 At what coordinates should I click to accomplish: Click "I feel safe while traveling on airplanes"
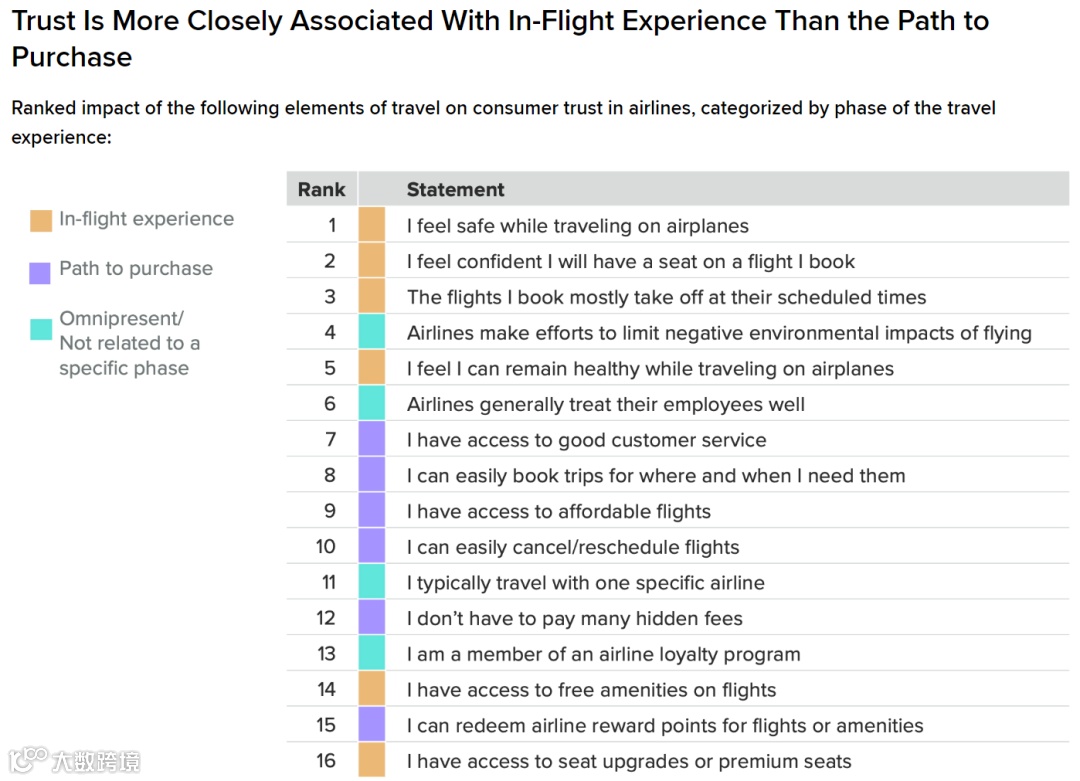pos(577,226)
